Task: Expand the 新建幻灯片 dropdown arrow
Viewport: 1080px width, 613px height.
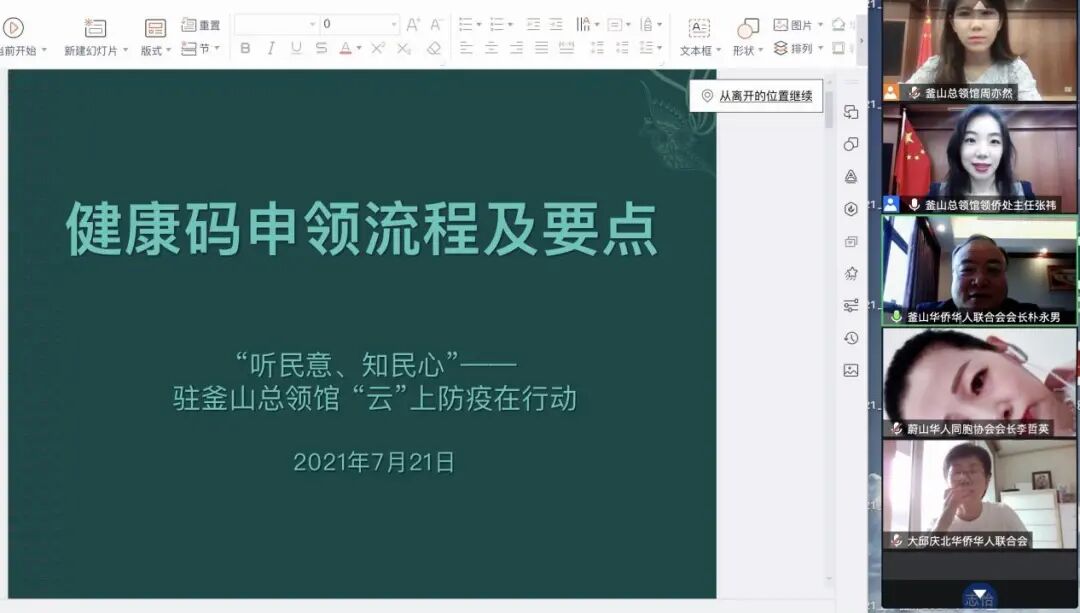Action: [x=125, y=50]
